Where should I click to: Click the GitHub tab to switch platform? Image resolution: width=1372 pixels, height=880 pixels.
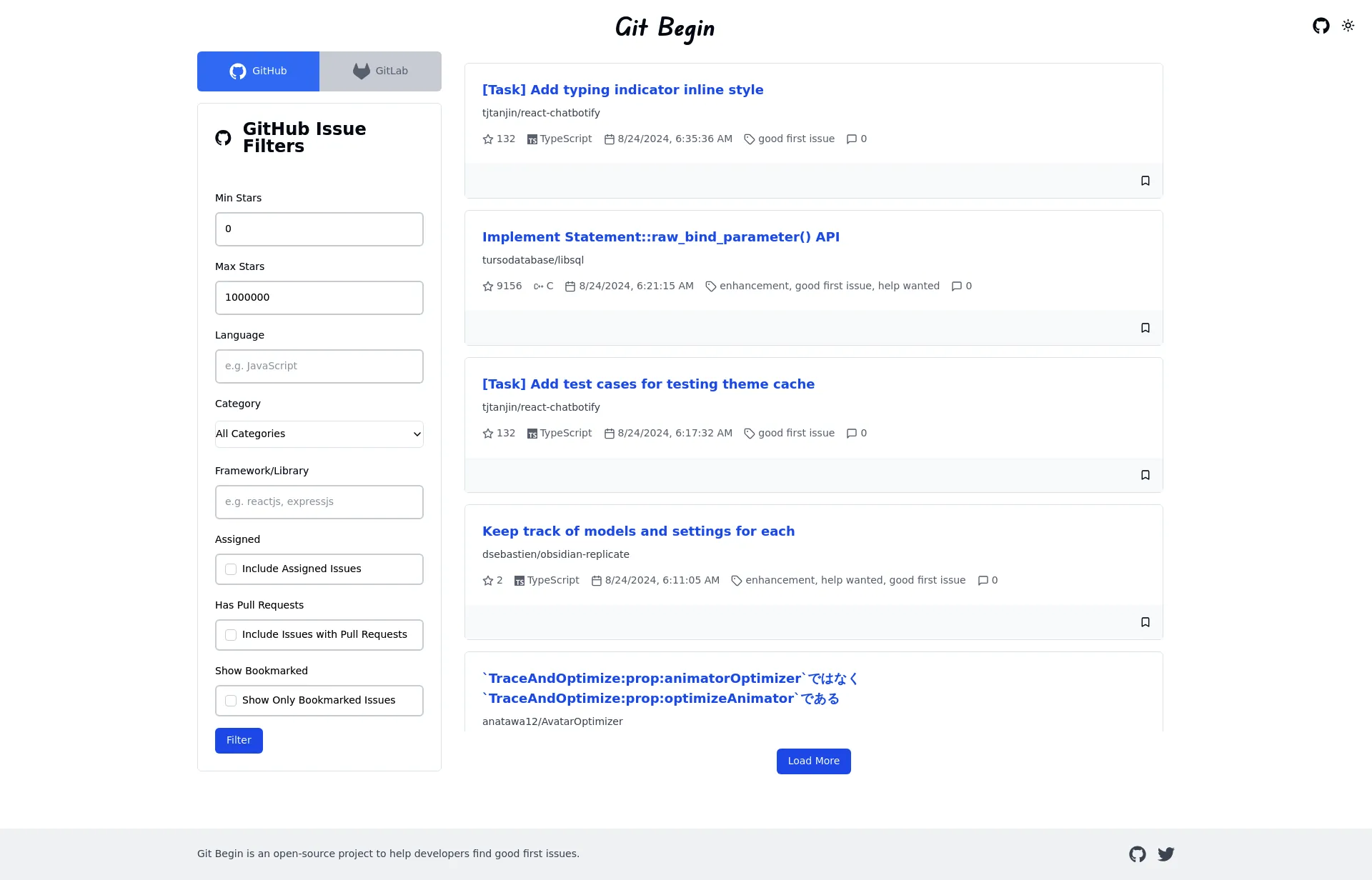pos(258,71)
